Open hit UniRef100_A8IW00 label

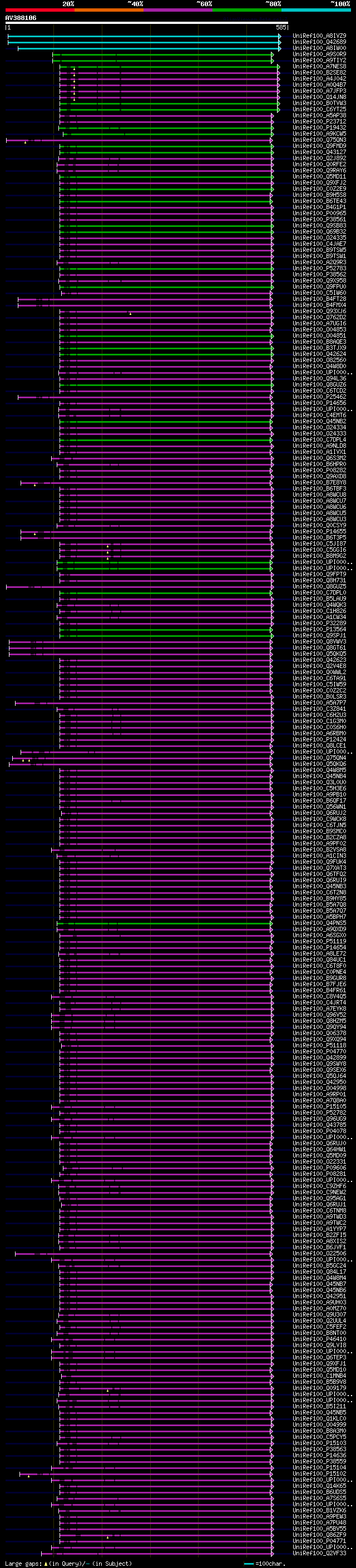click(319, 48)
